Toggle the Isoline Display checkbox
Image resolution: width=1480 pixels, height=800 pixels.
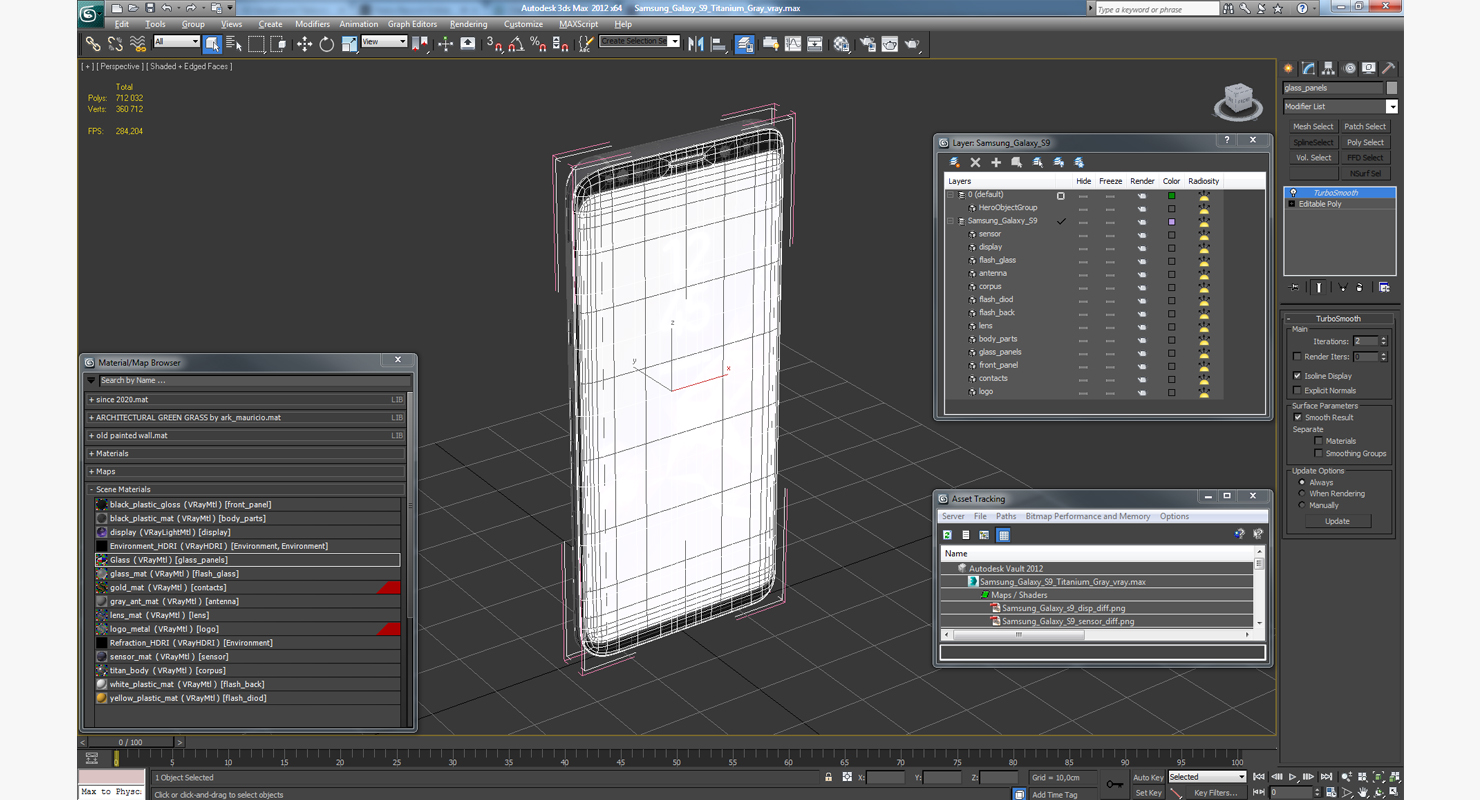pos(1297,376)
